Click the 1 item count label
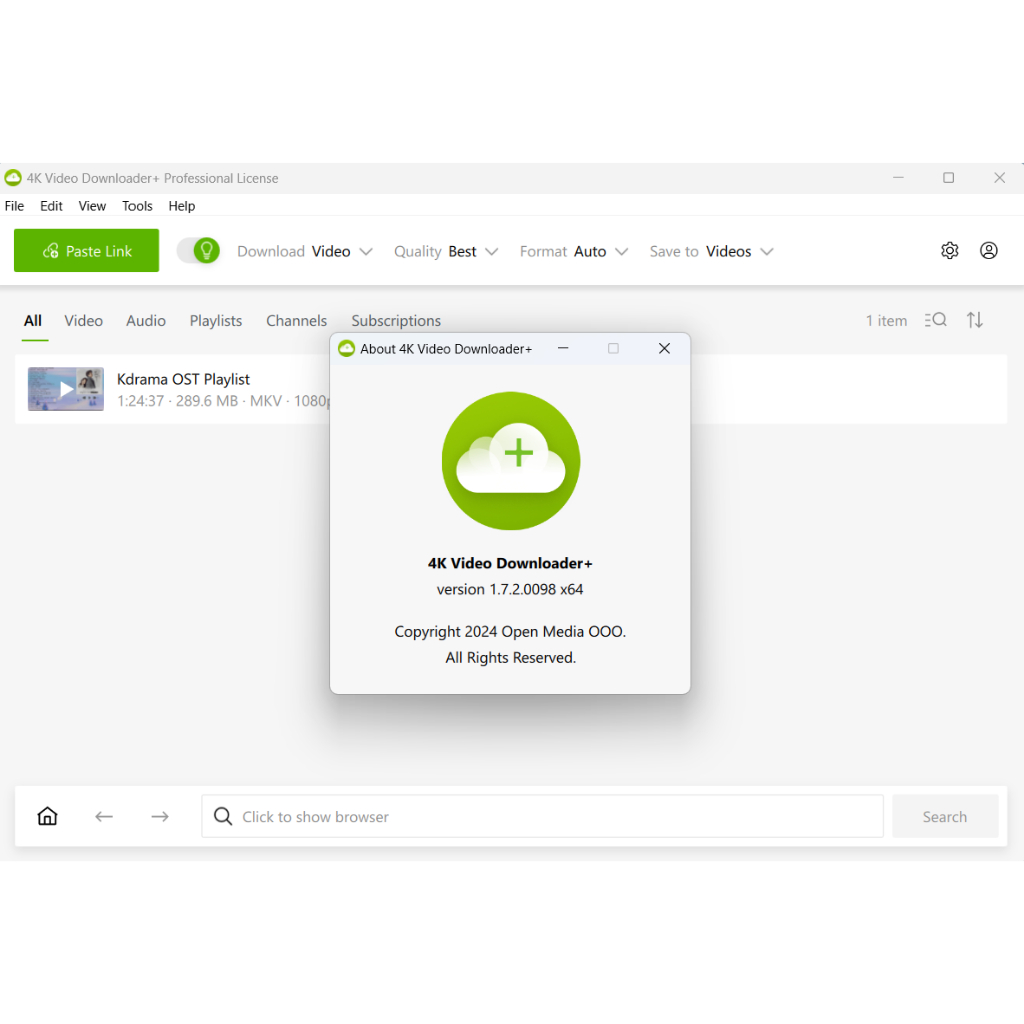The width and height of the screenshot is (1024, 1024). [x=886, y=321]
